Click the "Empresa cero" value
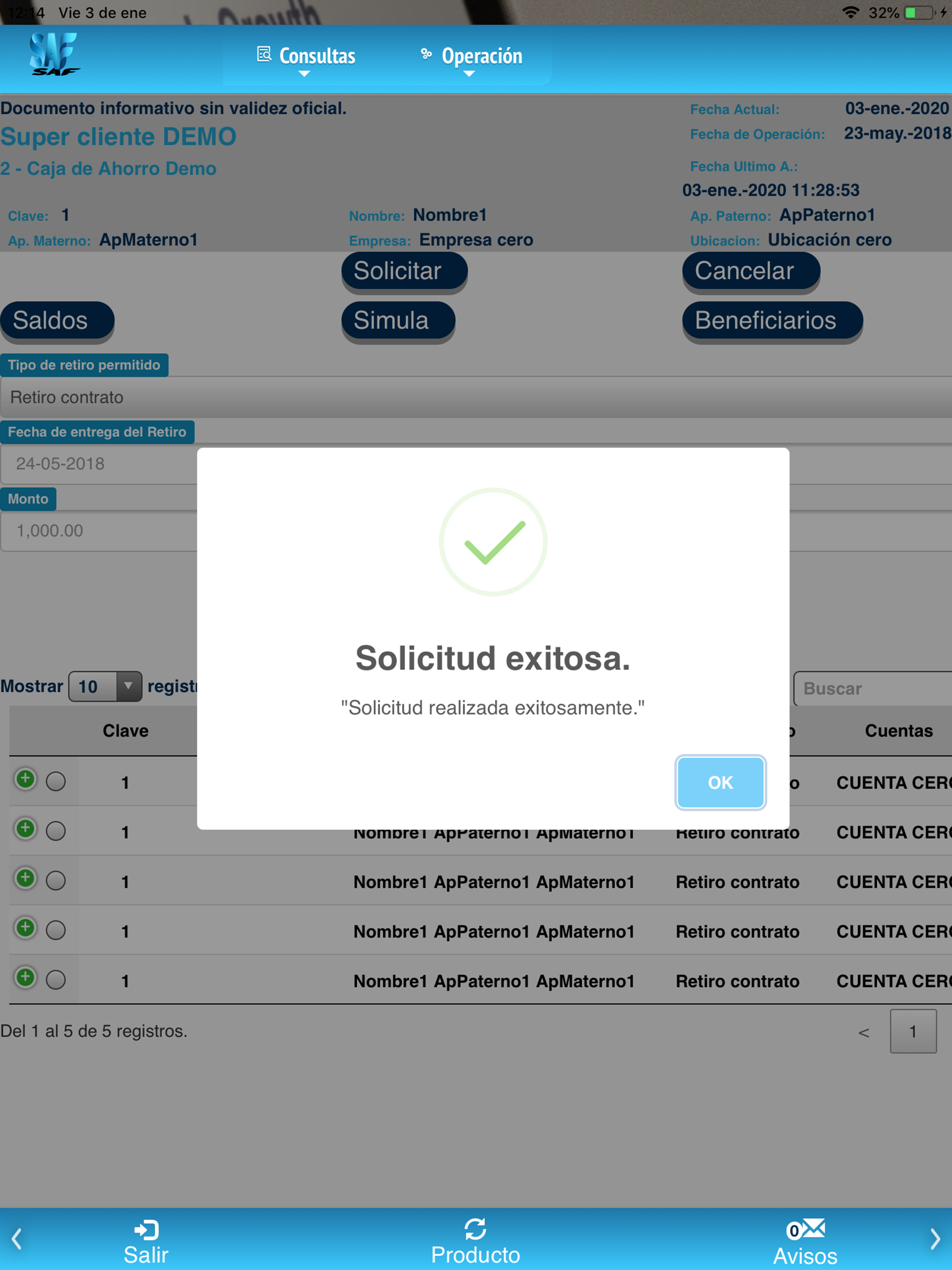Screen dimensions: 952x1270 click(x=476, y=239)
